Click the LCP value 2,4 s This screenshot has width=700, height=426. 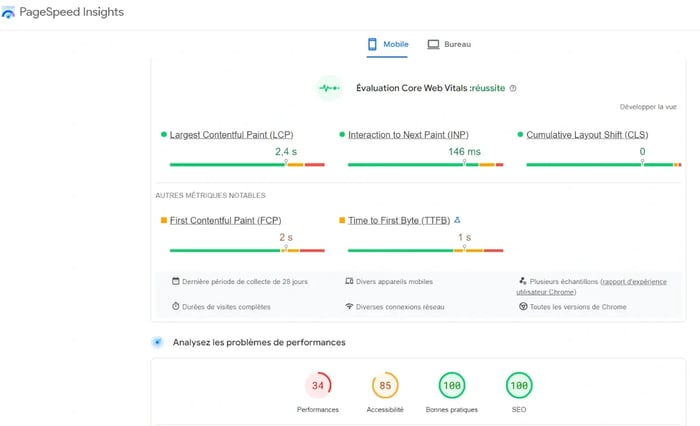click(x=286, y=152)
